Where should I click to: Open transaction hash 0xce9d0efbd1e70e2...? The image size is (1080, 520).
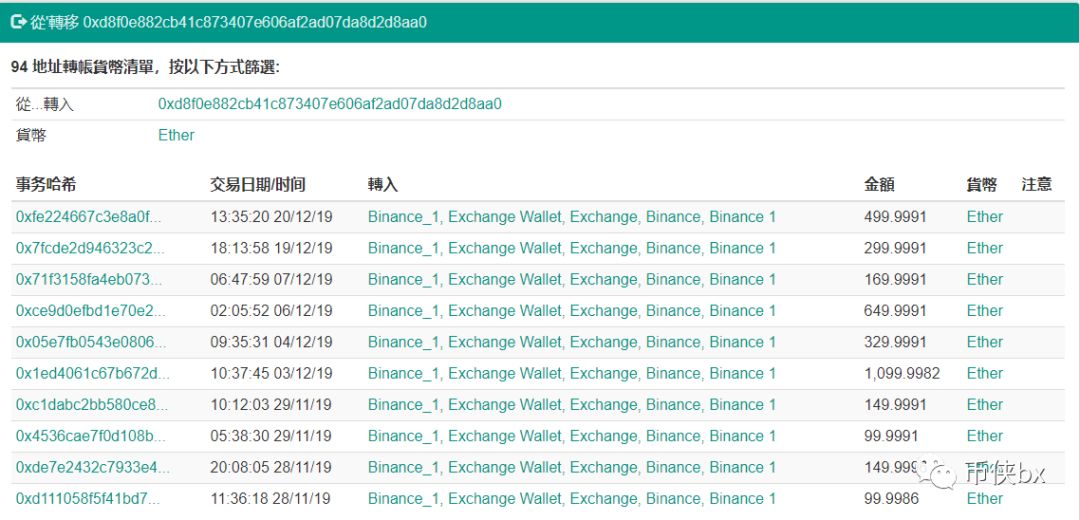[x=90, y=311]
